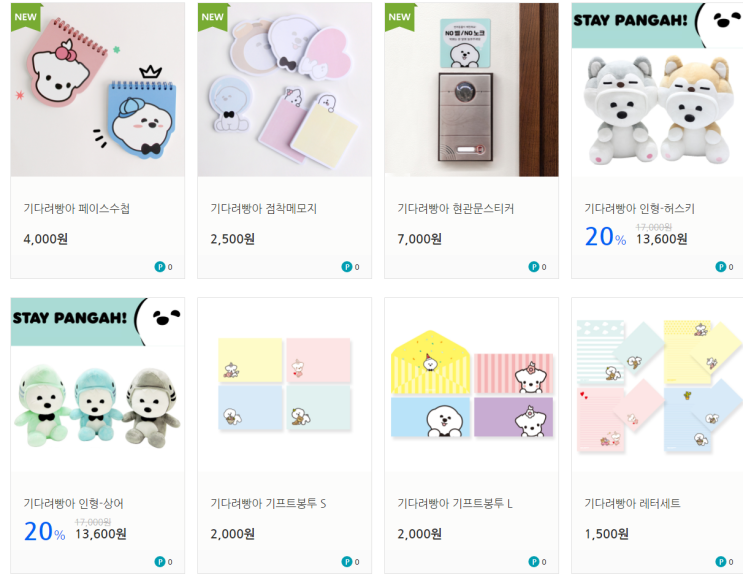Open the gift envelope S image
Image resolution: width=743 pixels, height=577 pixels.
click(284, 385)
